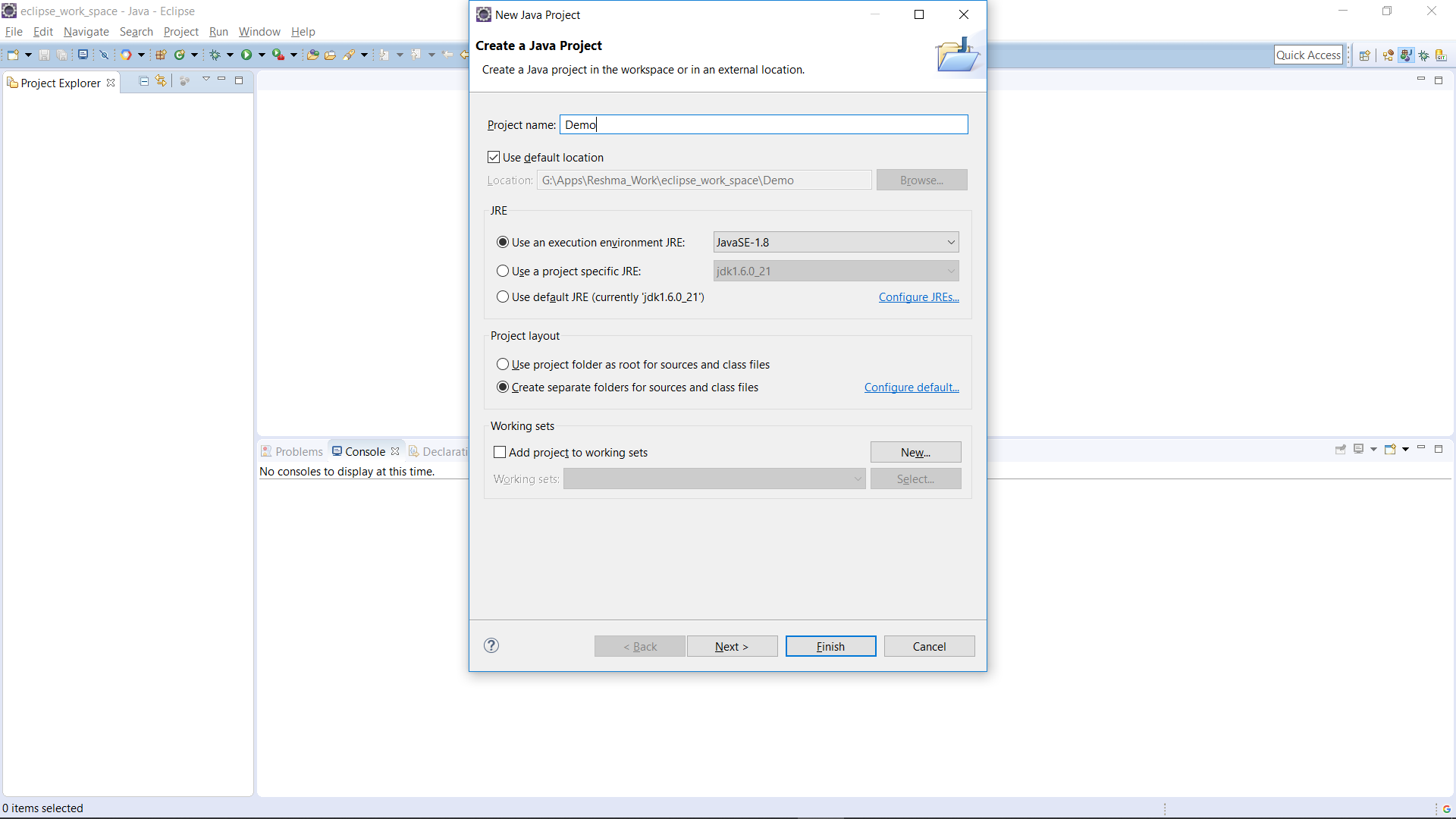The width and height of the screenshot is (1456, 819).
Task: Expand the Run button dropdown arrow
Action: 262,55
